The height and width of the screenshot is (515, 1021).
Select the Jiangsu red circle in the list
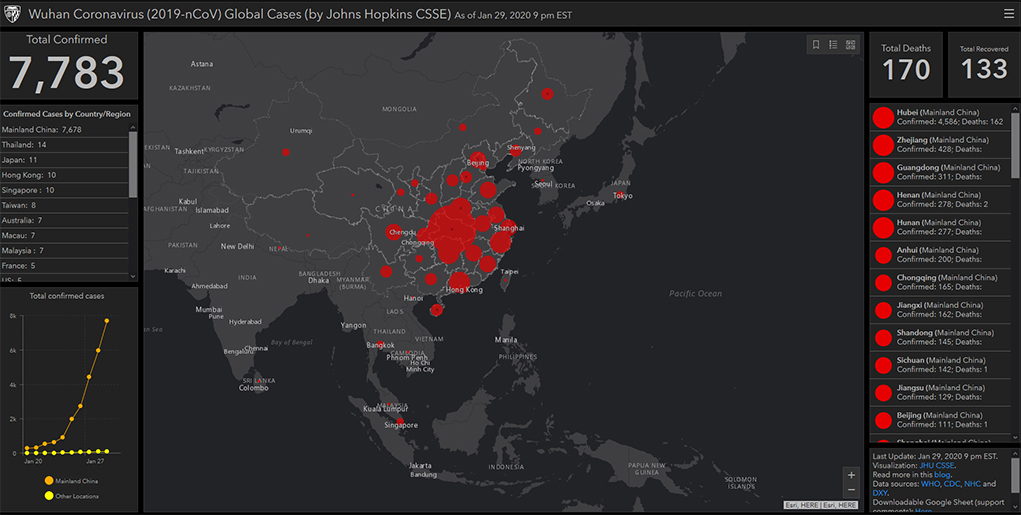click(x=883, y=393)
